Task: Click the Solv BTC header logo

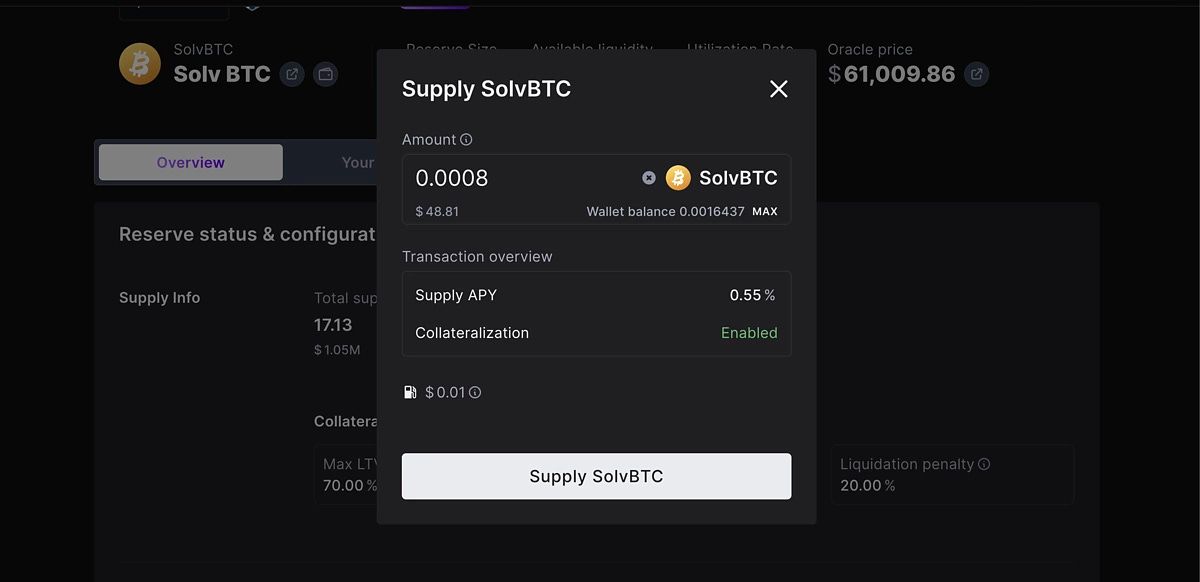Action: tap(140, 63)
